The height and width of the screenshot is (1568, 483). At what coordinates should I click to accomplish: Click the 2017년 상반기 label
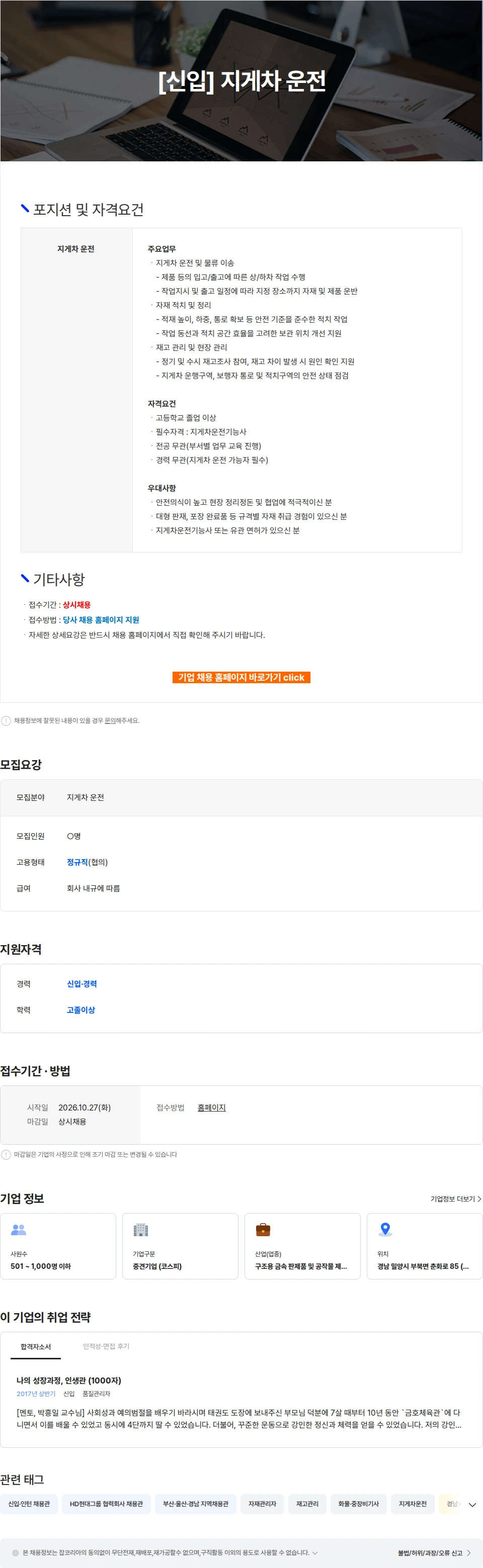(36, 1394)
